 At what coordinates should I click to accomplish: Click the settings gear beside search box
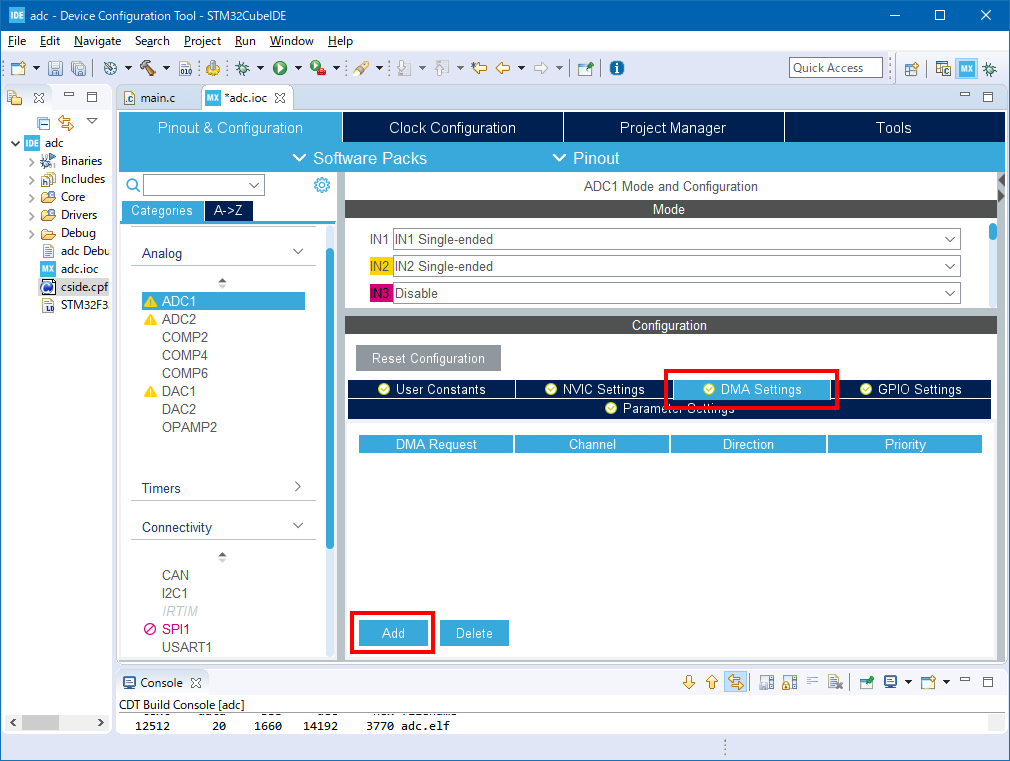321,186
